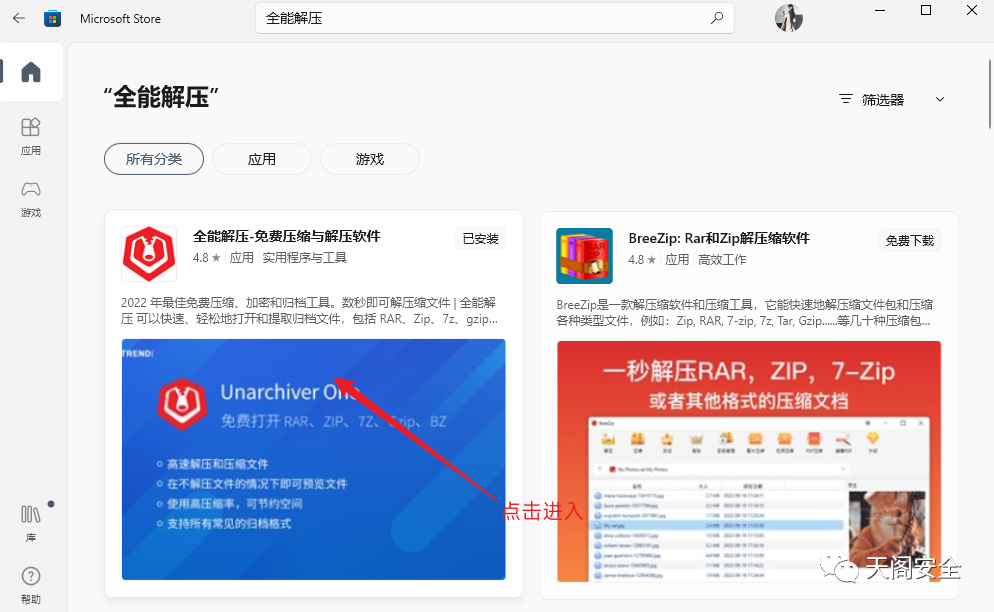This screenshot has height=612, width=994.
Task: Open the Unarchiver One blue banner image
Action: pos(314,459)
